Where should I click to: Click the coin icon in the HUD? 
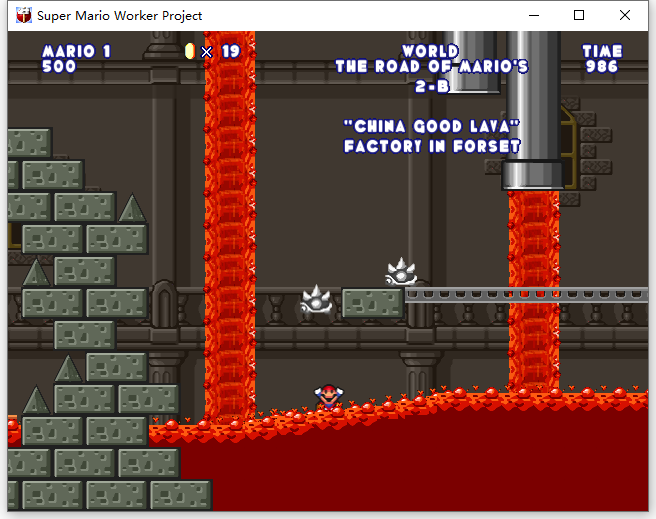tap(190, 51)
